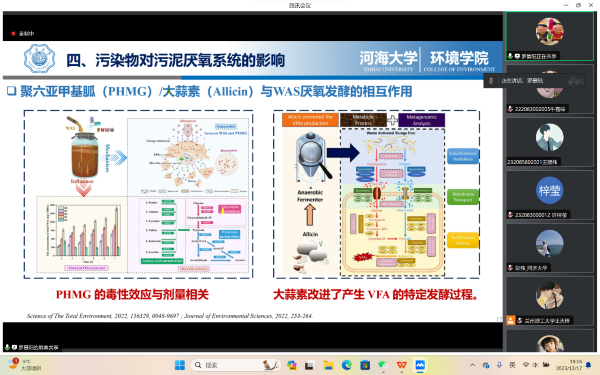Open volume control in system tray
The width and height of the screenshot is (600, 375).
pyautogui.click(x=535, y=365)
